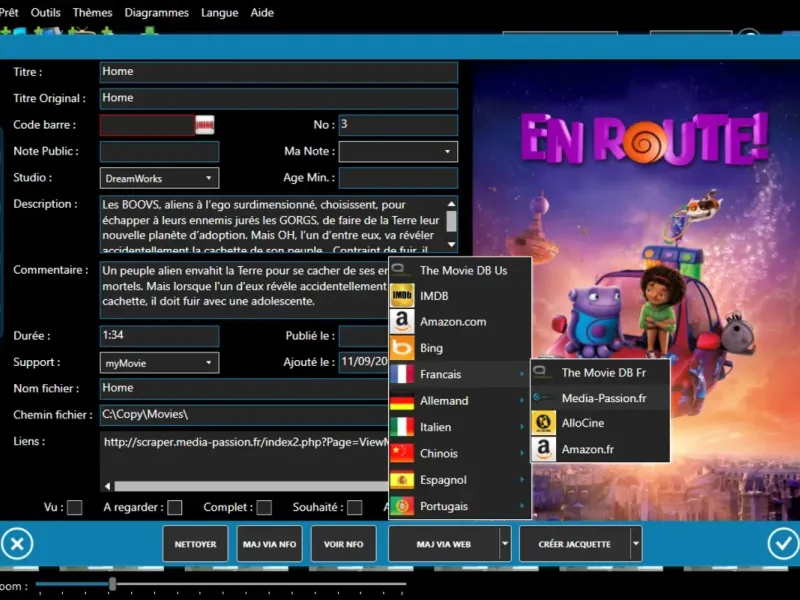The image size is (800, 600).
Task: Open the Ma Note dropdown
Action: 398,152
